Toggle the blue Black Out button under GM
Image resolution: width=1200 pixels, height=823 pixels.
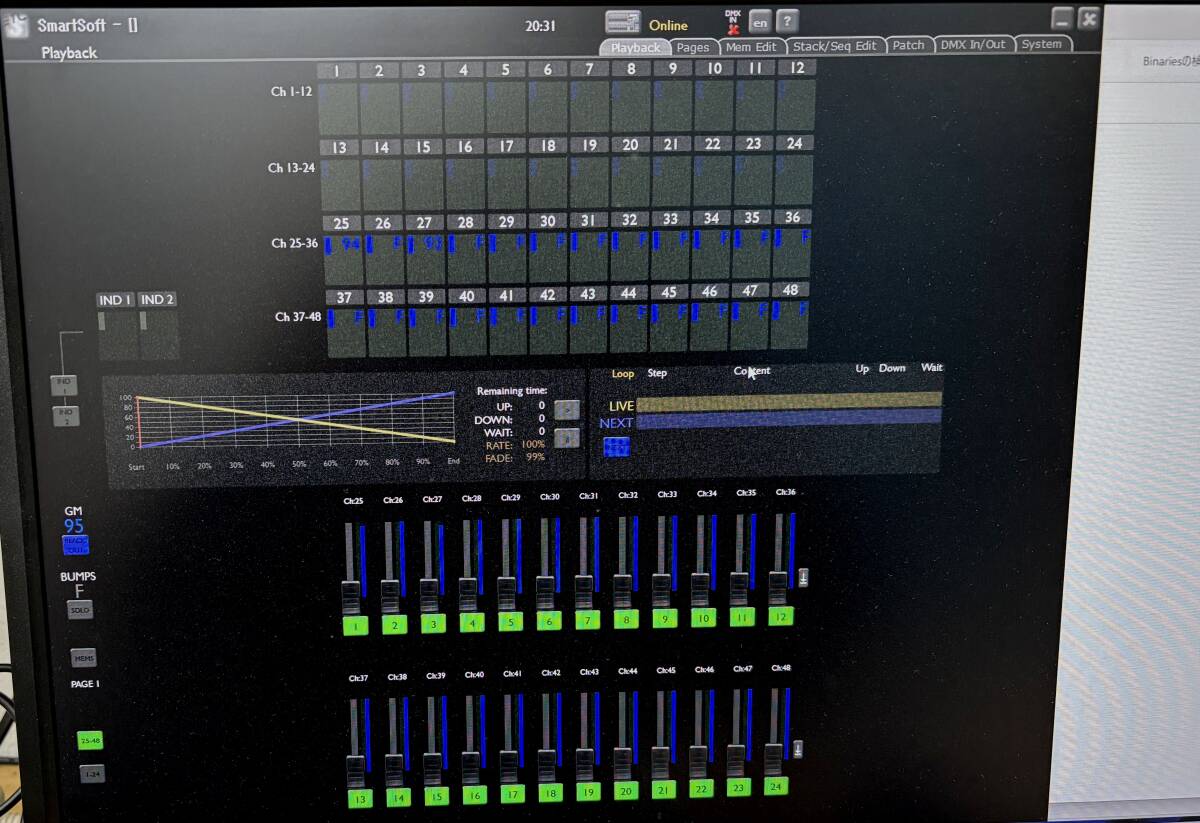coord(75,545)
